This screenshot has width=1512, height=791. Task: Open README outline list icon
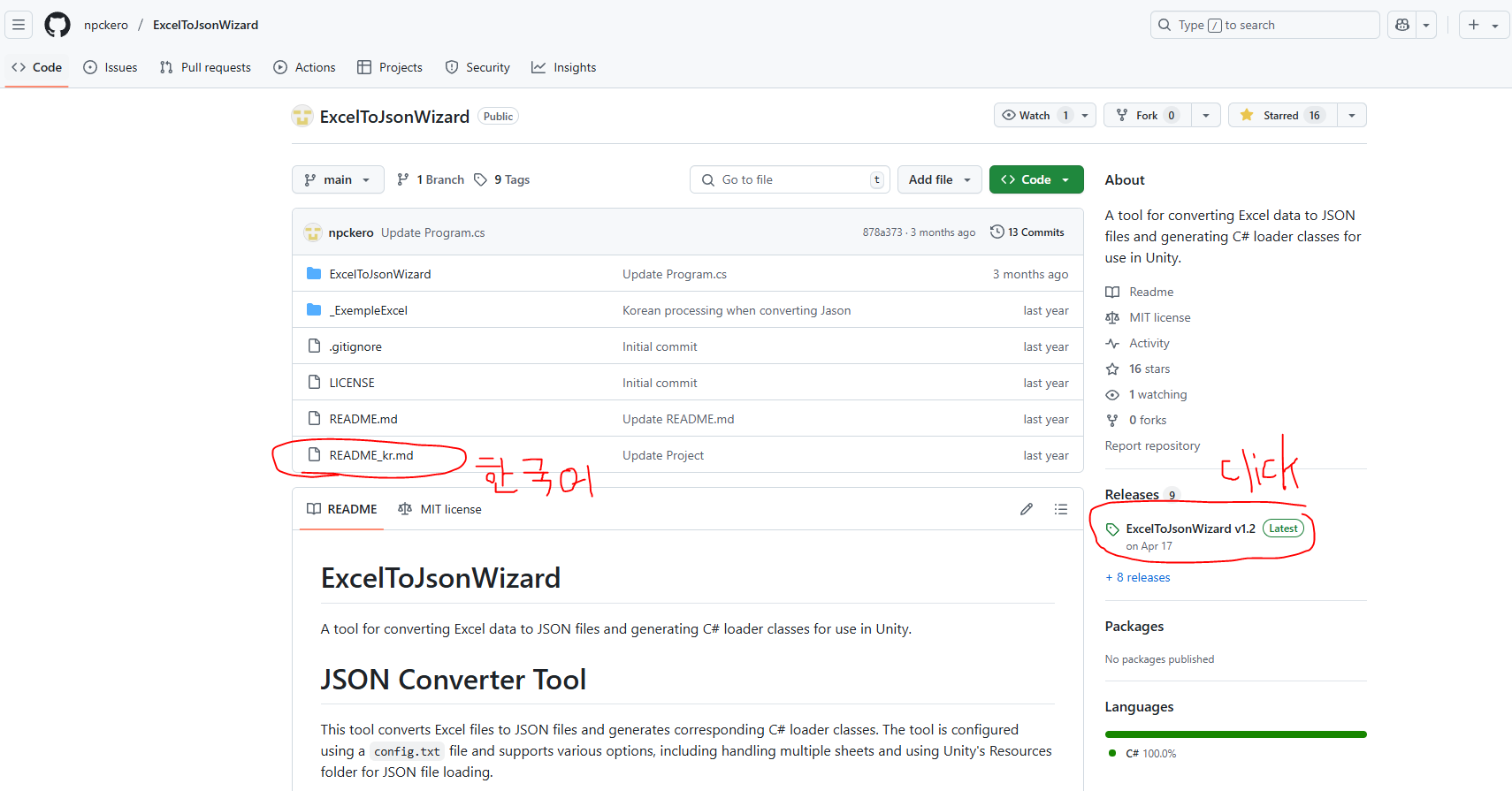1061,509
